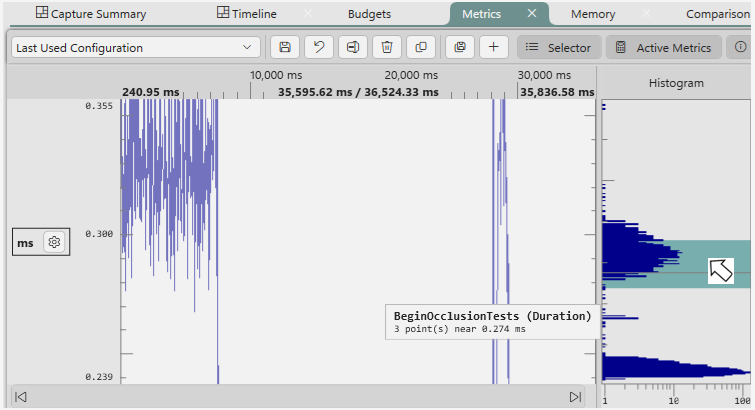This screenshot has height=410, width=755.
Task: Click the 10,000 ms ruler mark
Action: pyautogui.click(x=276, y=75)
